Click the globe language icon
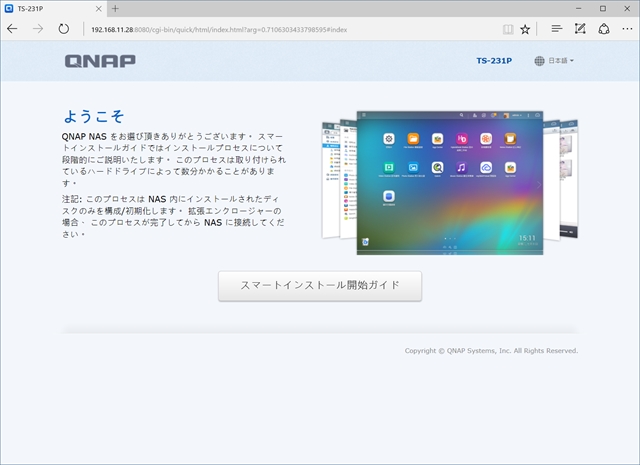The height and width of the screenshot is (465, 640). (x=539, y=61)
